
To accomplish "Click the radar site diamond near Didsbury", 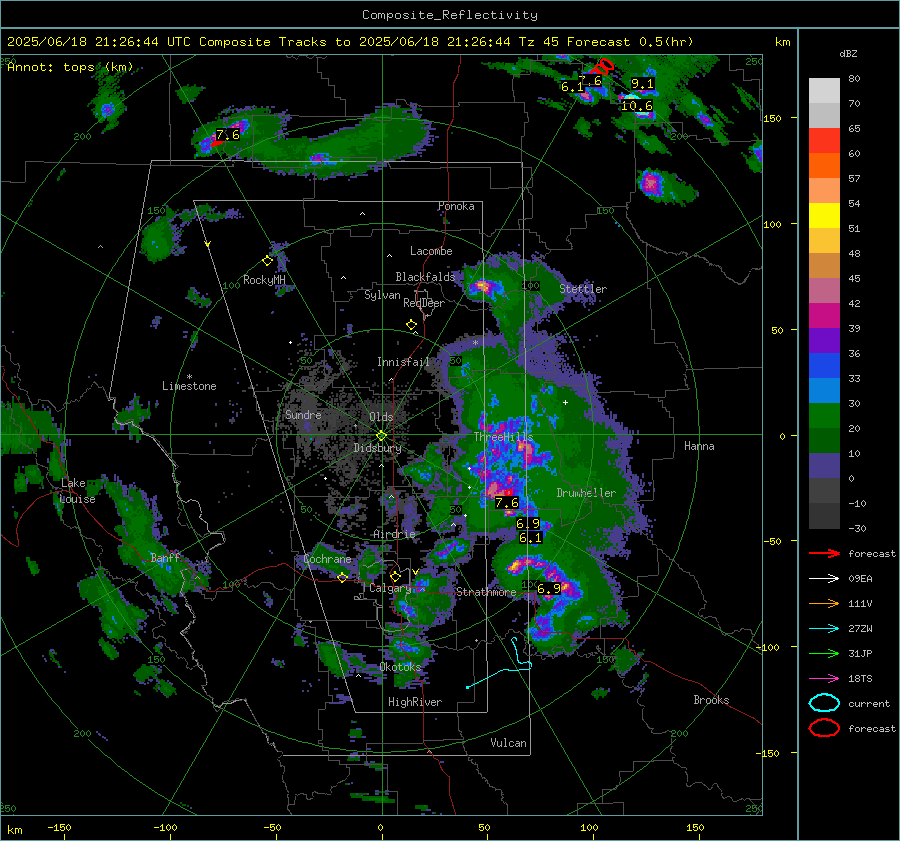I will 381,436.
